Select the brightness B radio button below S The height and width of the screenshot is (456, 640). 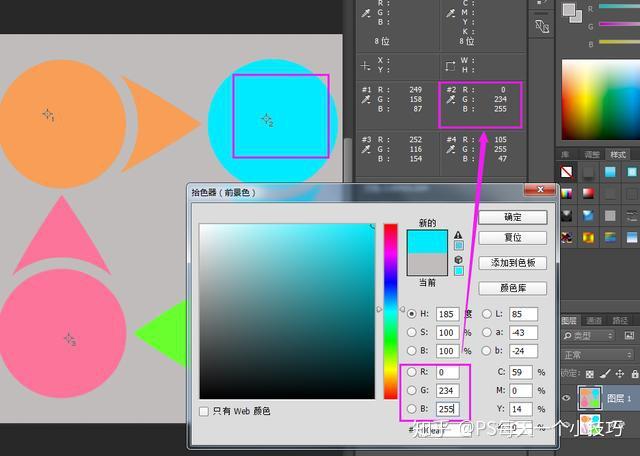point(411,351)
